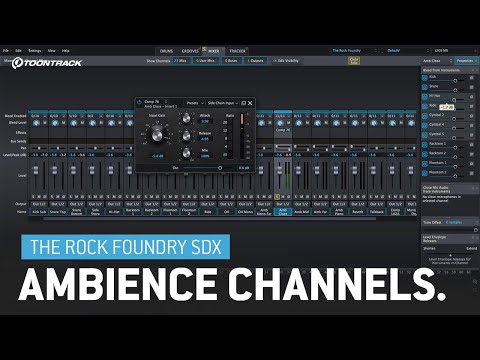
Task: Open the Help menu
Action: tap(66, 51)
